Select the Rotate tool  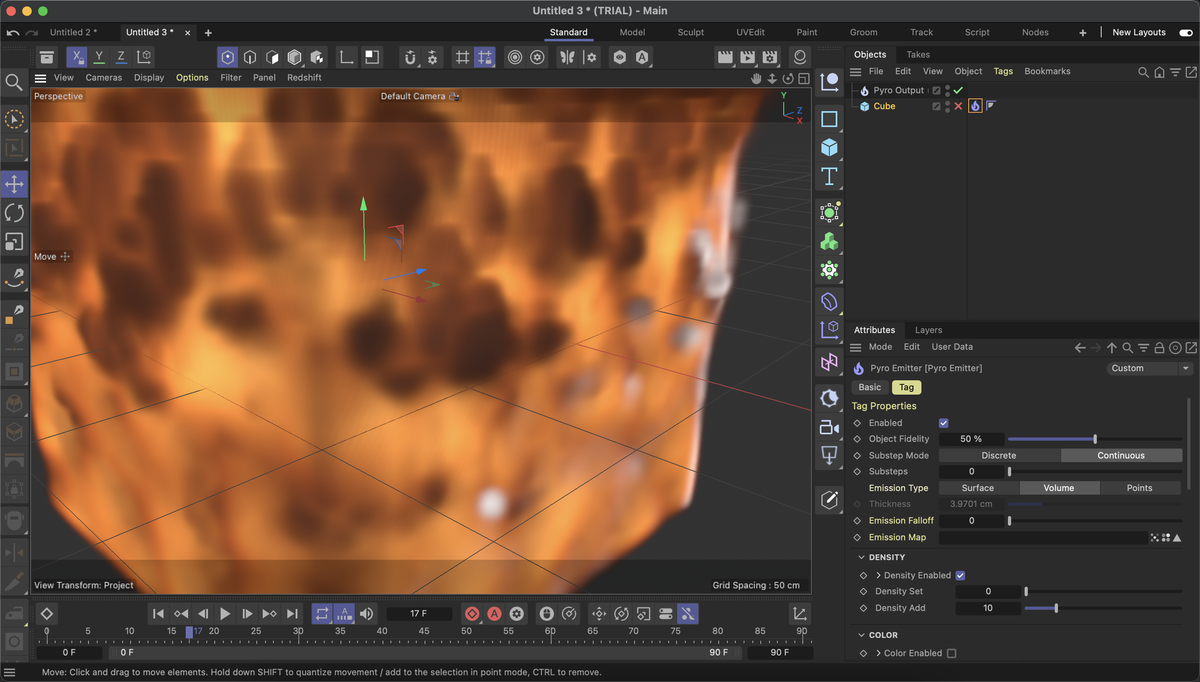click(x=14, y=213)
